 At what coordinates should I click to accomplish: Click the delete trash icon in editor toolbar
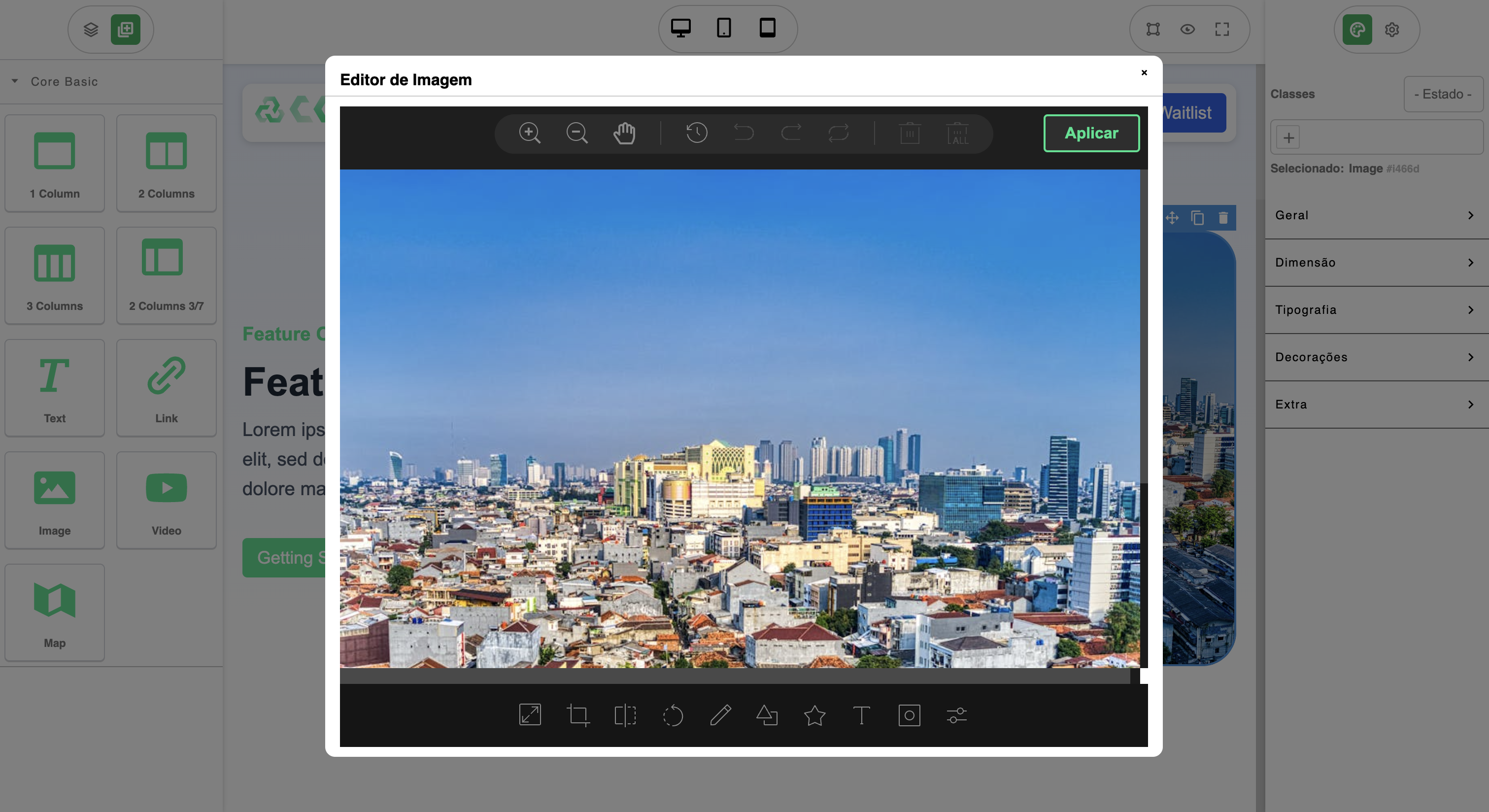click(x=910, y=133)
